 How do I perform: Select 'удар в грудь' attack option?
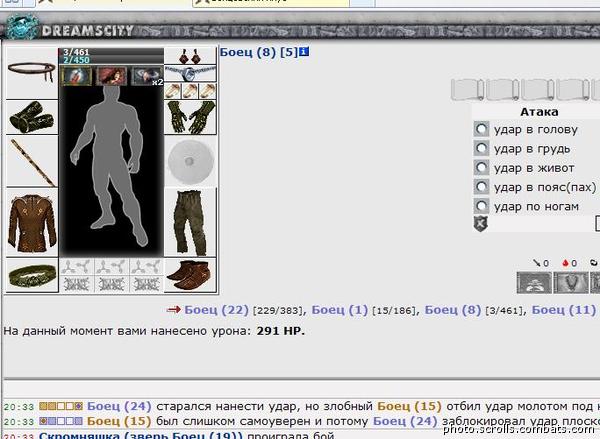click(481, 149)
